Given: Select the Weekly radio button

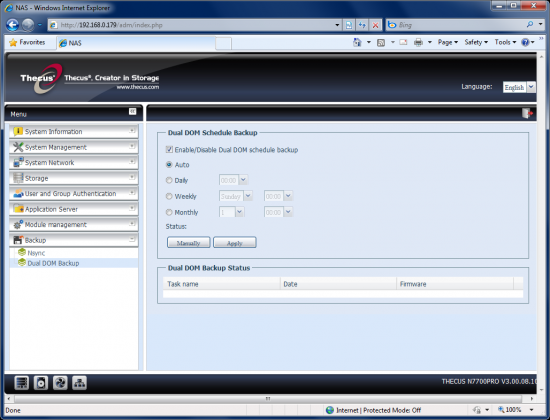Looking at the screenshot, I should point(169,196).
